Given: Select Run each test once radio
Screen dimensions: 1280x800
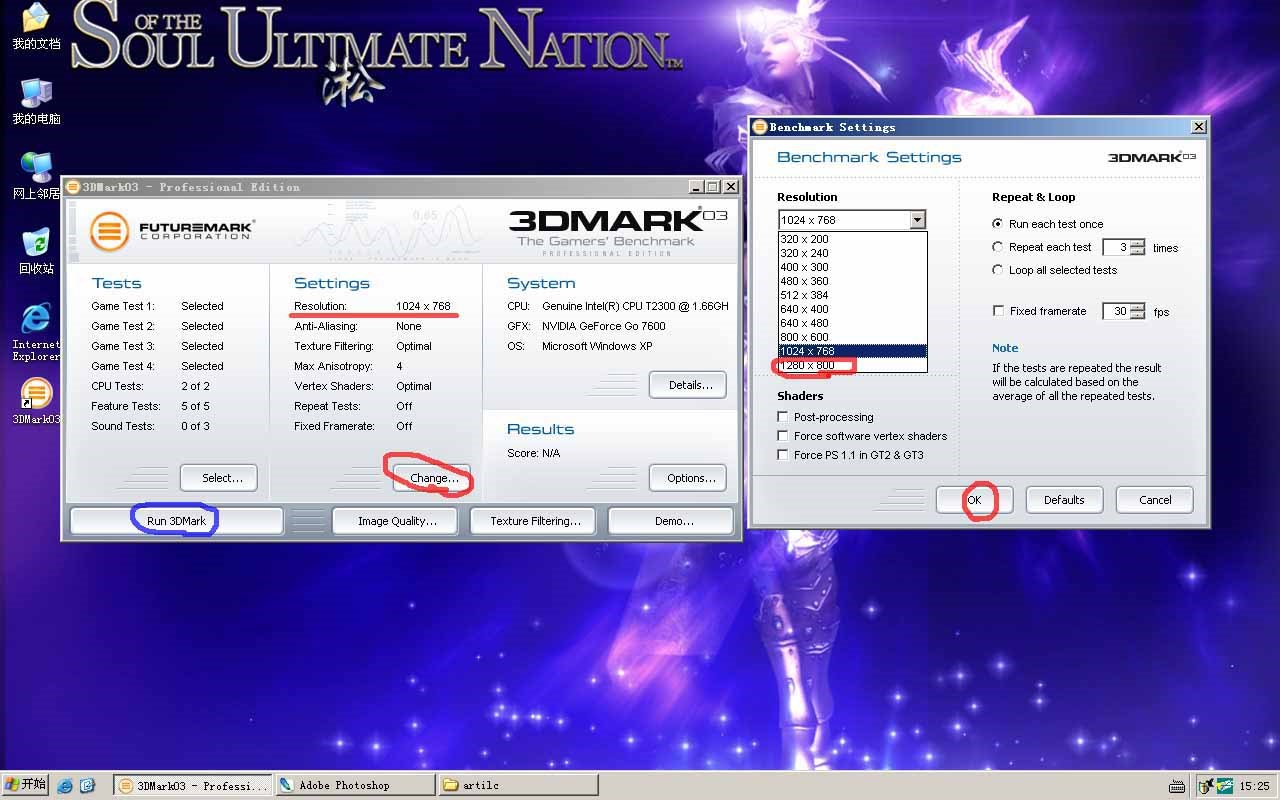Looking at the screenshot, I should click(x=998, y=224).
